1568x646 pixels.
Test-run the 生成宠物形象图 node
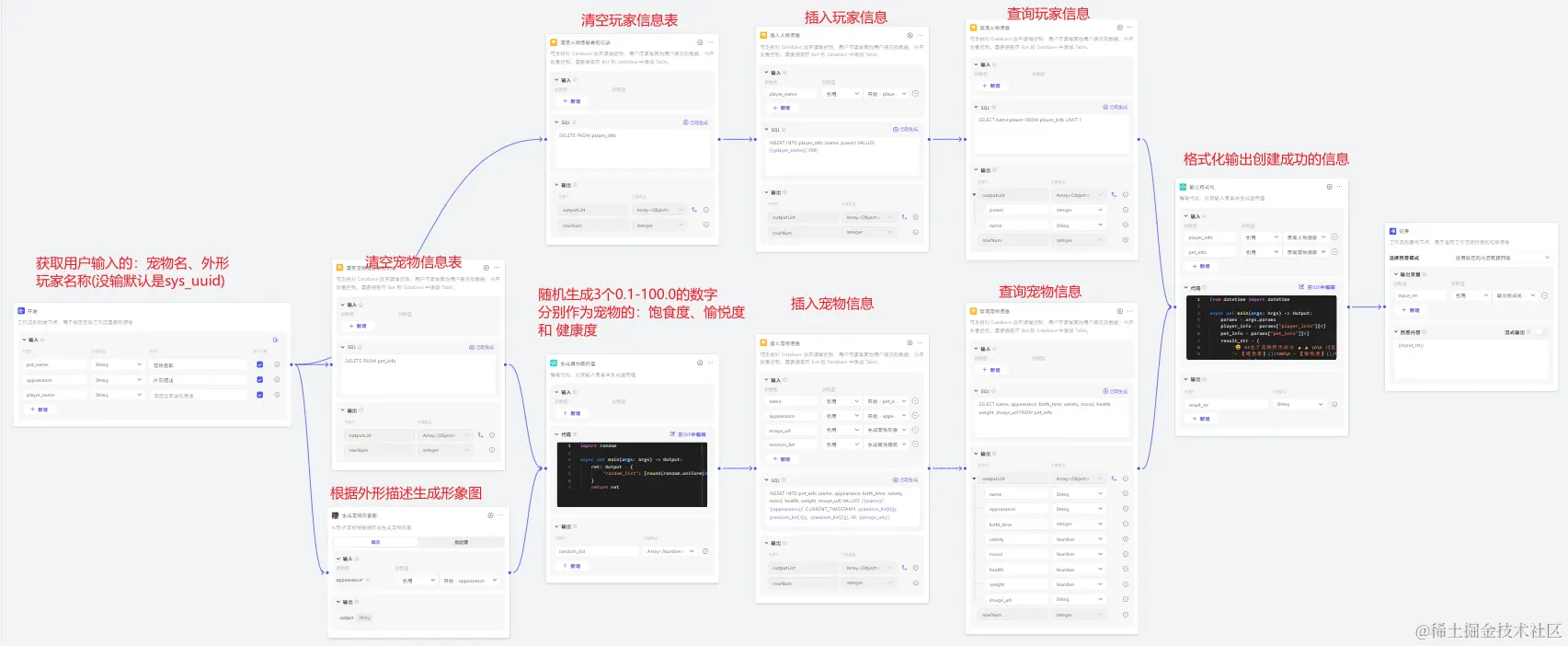pos(490,515)
